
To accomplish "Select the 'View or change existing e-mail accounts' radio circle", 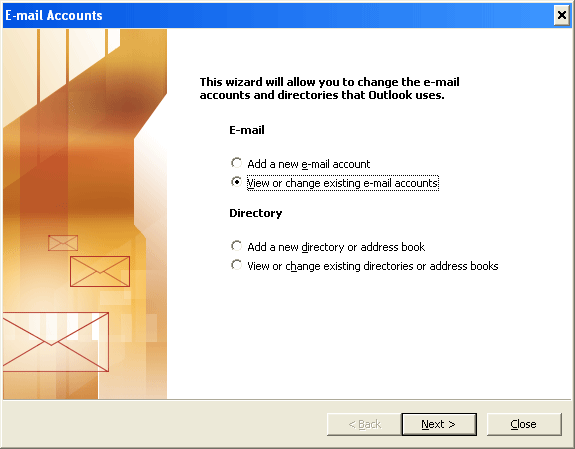I will coord(237,182).
